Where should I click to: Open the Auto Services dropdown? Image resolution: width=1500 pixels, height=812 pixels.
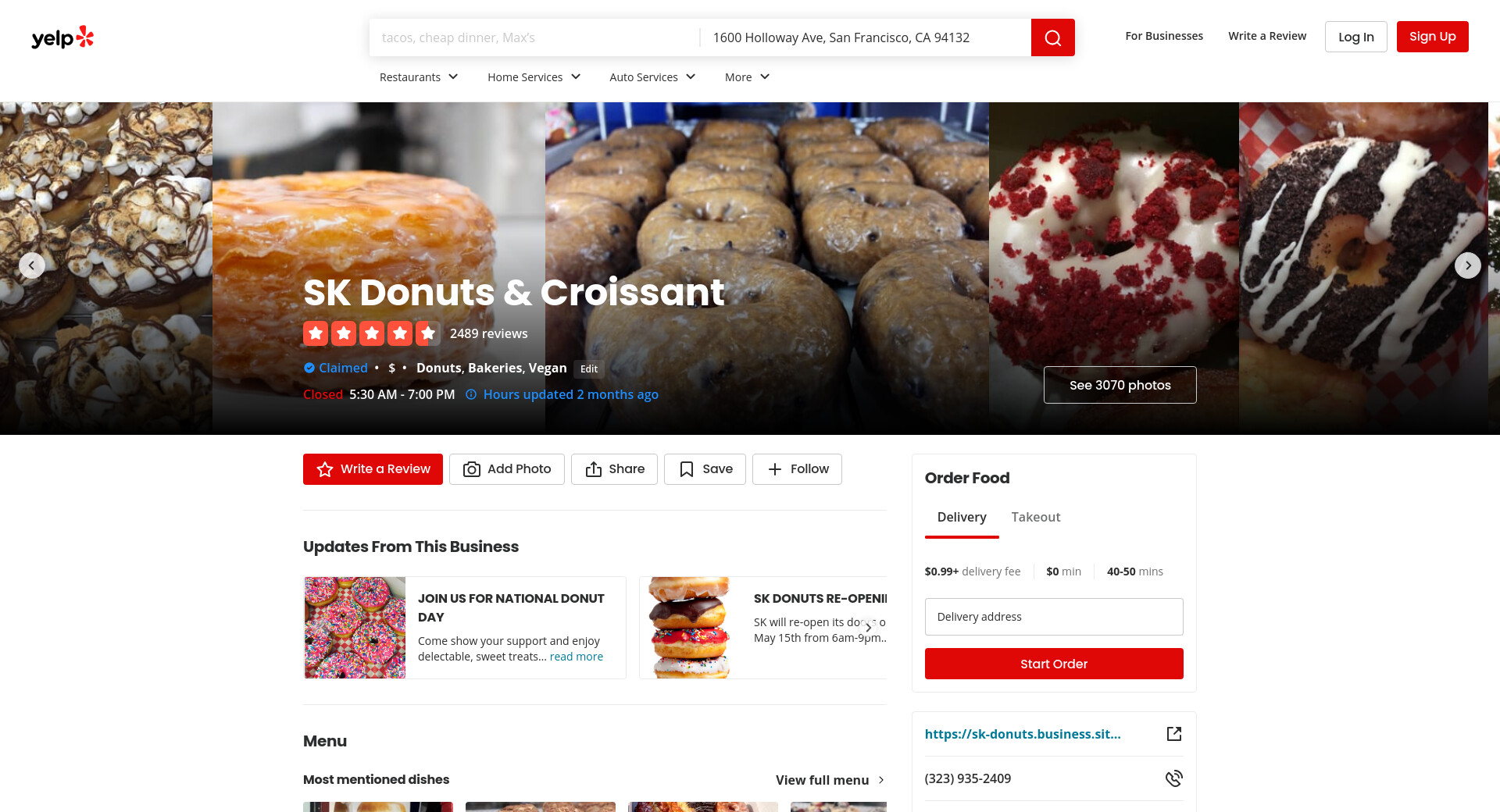(x=653, y=77)
